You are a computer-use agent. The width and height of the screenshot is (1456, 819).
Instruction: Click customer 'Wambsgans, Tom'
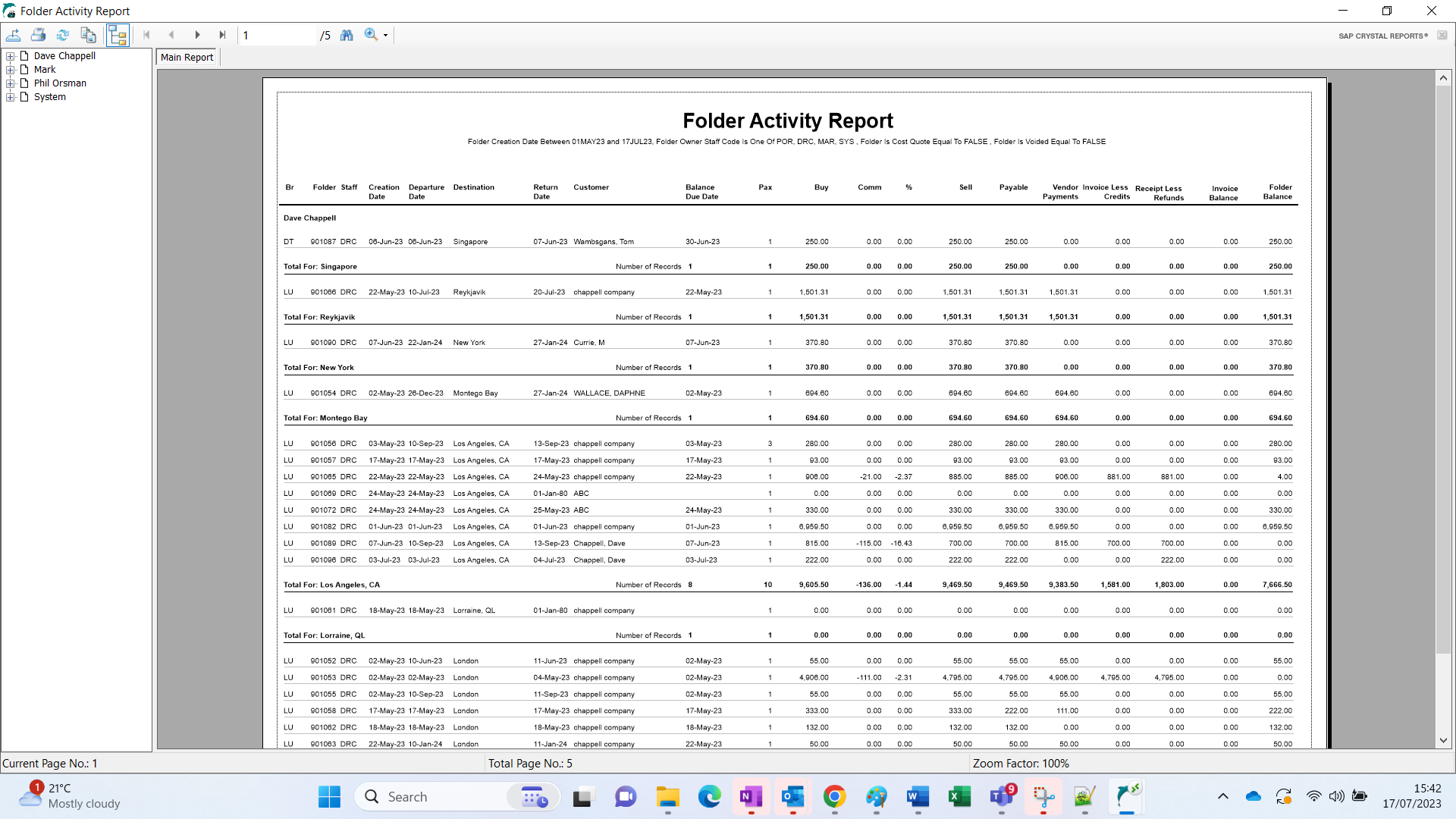point(604,242)
